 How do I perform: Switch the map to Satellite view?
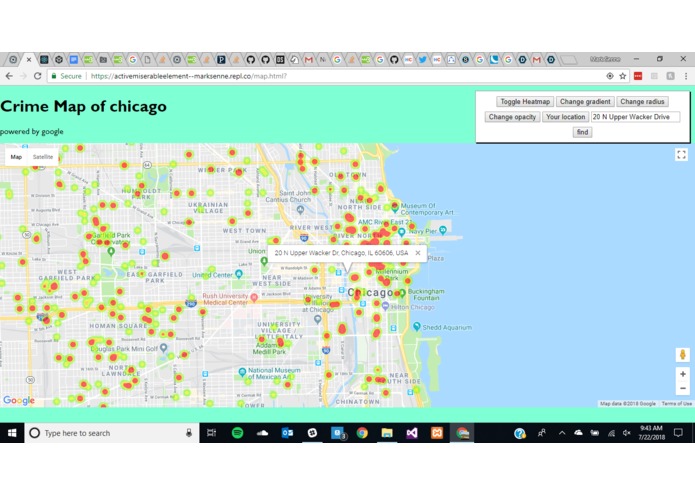(43, 157)
